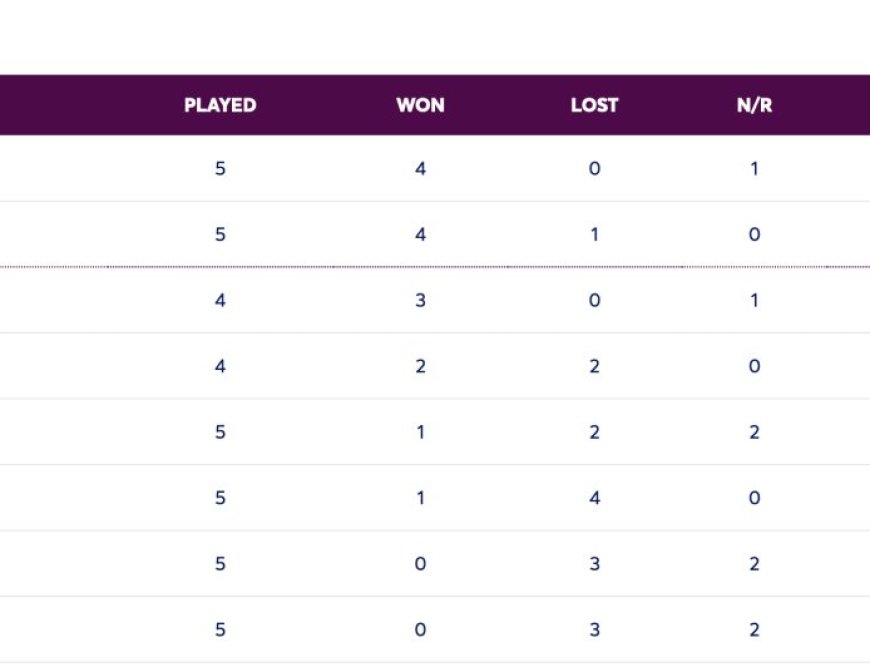This screenshot has width=870, height=667.
Task: Select the N/R column header
Action: (754, 105)
